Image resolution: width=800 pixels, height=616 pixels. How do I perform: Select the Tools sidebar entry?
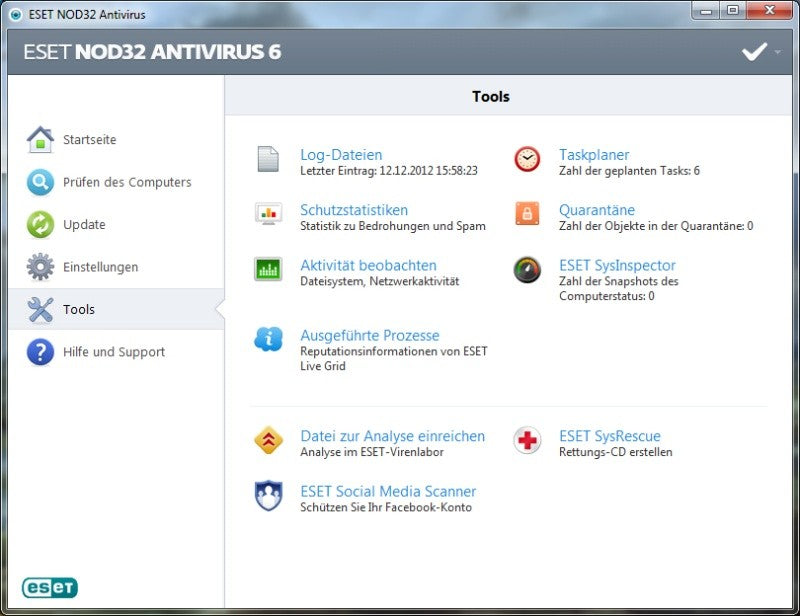[116, 309]
